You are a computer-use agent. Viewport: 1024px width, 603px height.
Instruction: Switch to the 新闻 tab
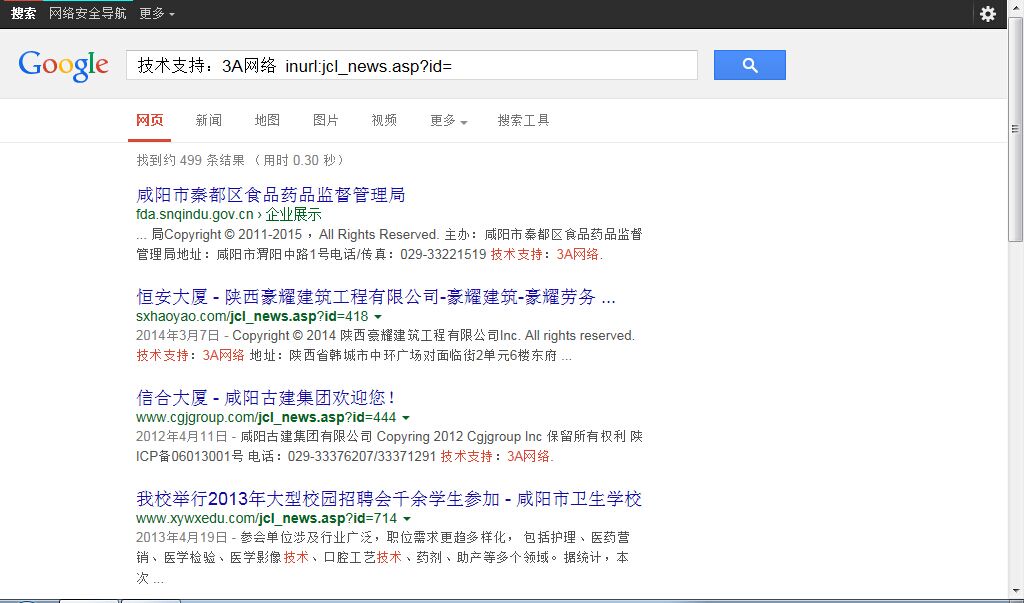click(x=208, y=120)
